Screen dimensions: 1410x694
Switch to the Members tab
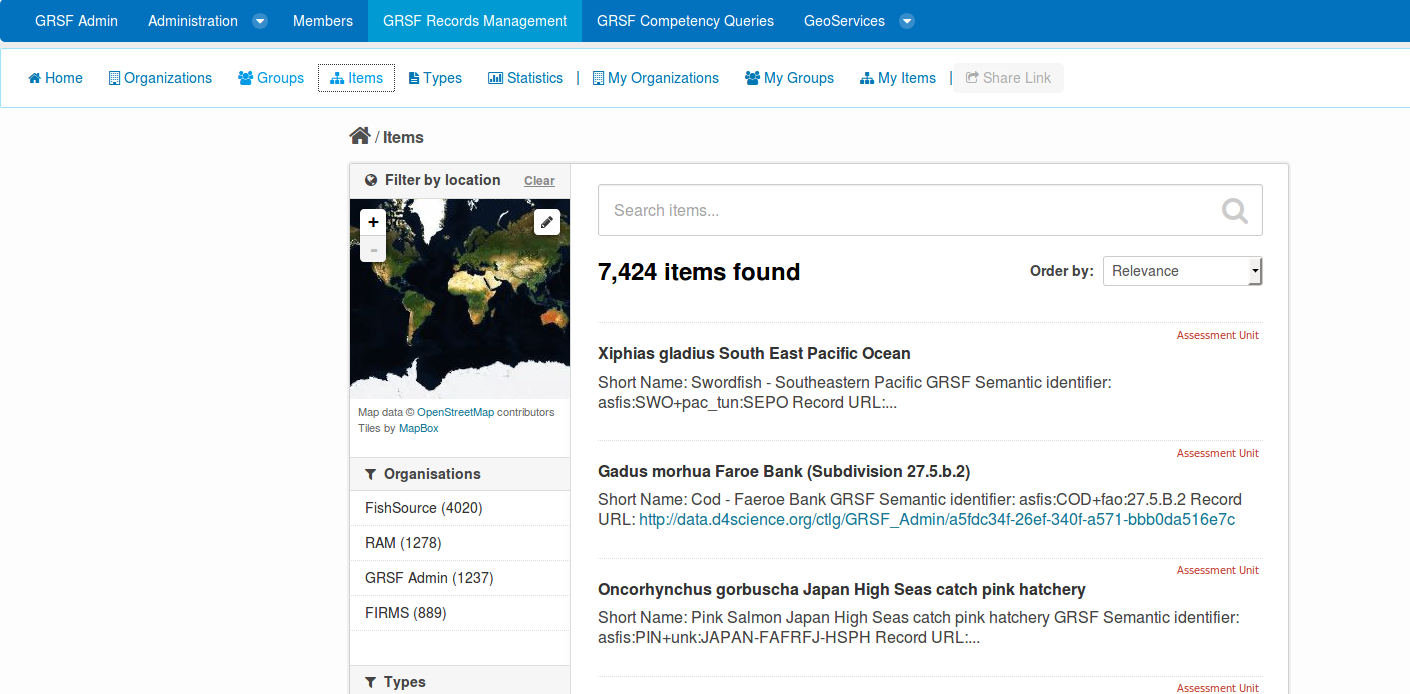point(322,21)
